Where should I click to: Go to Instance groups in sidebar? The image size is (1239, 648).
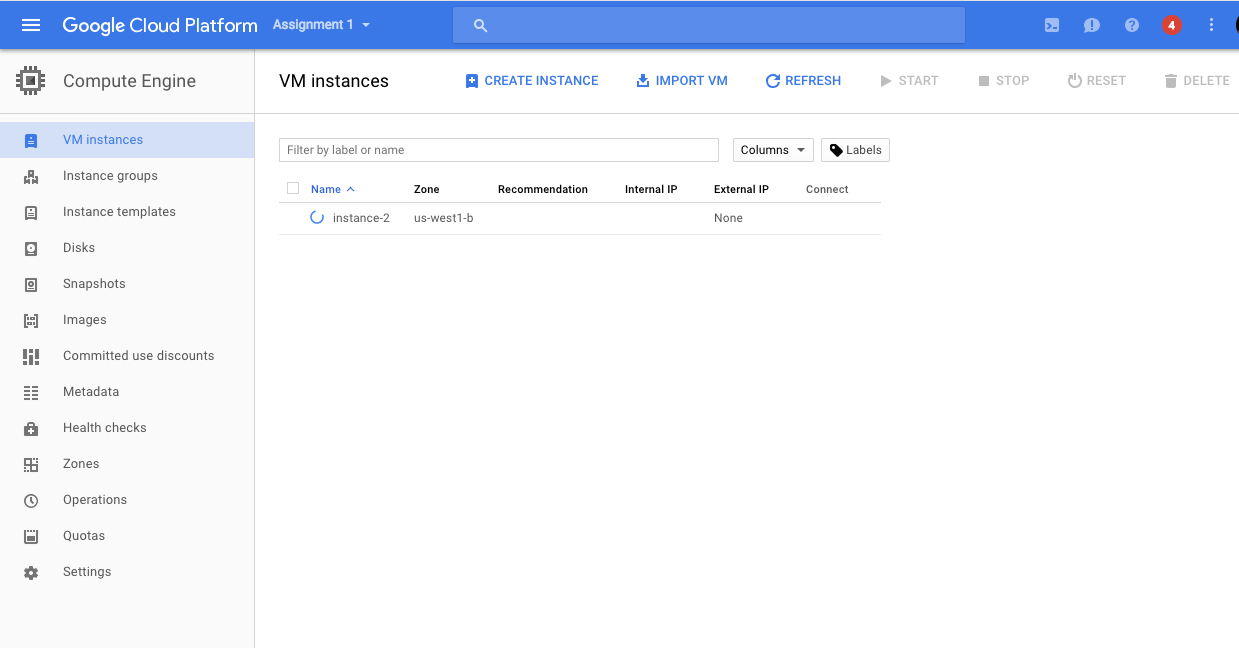point(110,176)
